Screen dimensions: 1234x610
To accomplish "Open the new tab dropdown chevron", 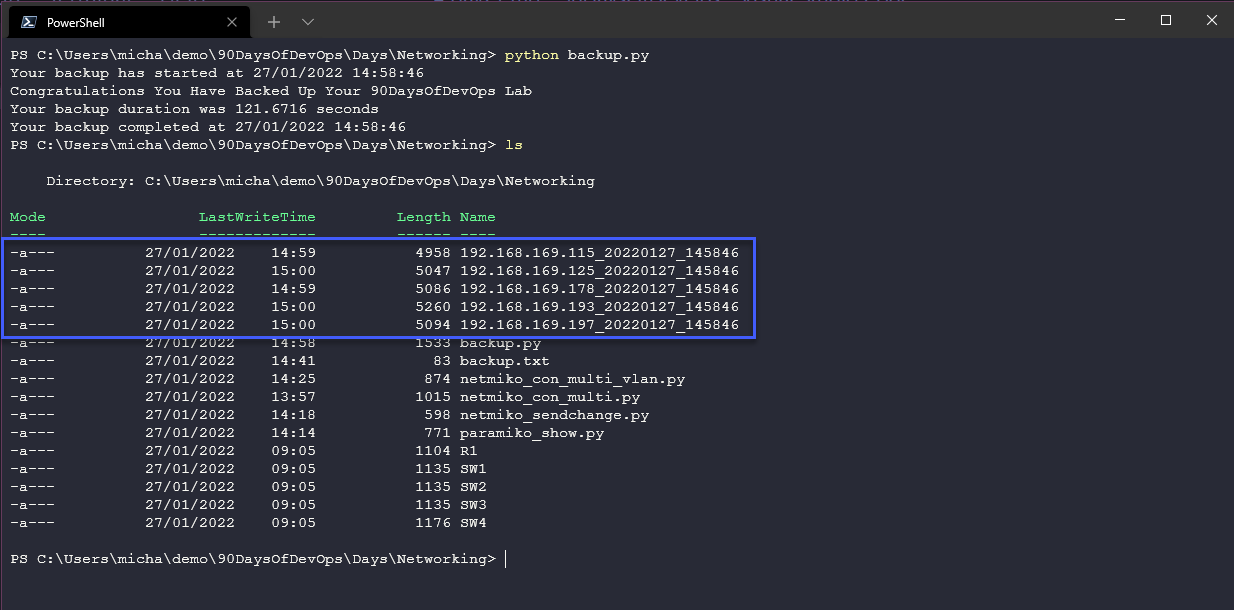I will (x=307, y=21).
